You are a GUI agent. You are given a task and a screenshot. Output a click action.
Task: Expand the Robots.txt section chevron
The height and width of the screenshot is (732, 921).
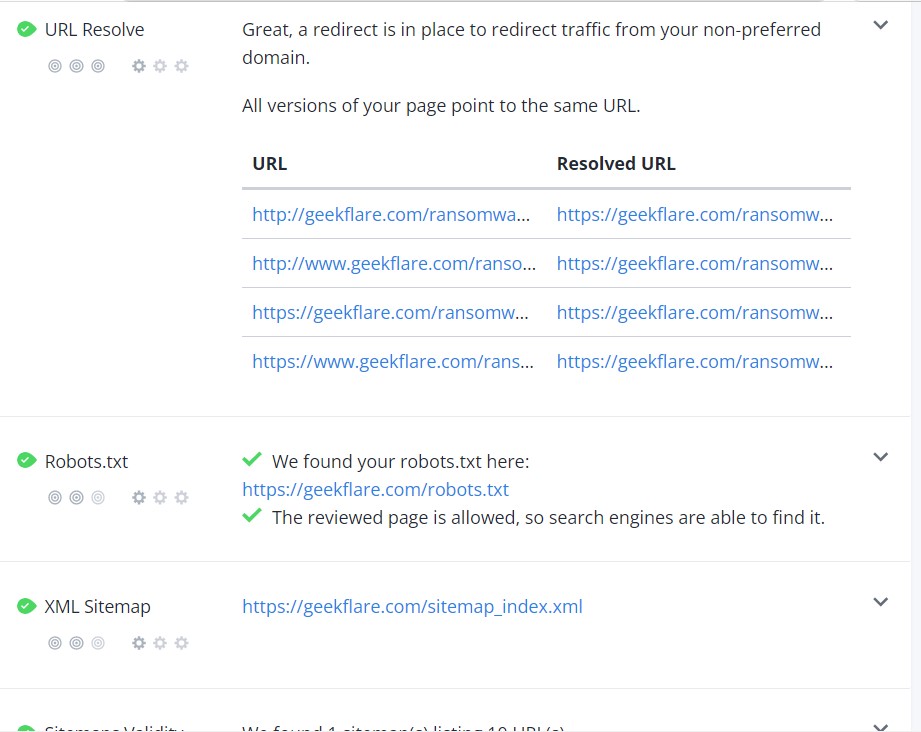pyautogui.click(x=881, y=457)
